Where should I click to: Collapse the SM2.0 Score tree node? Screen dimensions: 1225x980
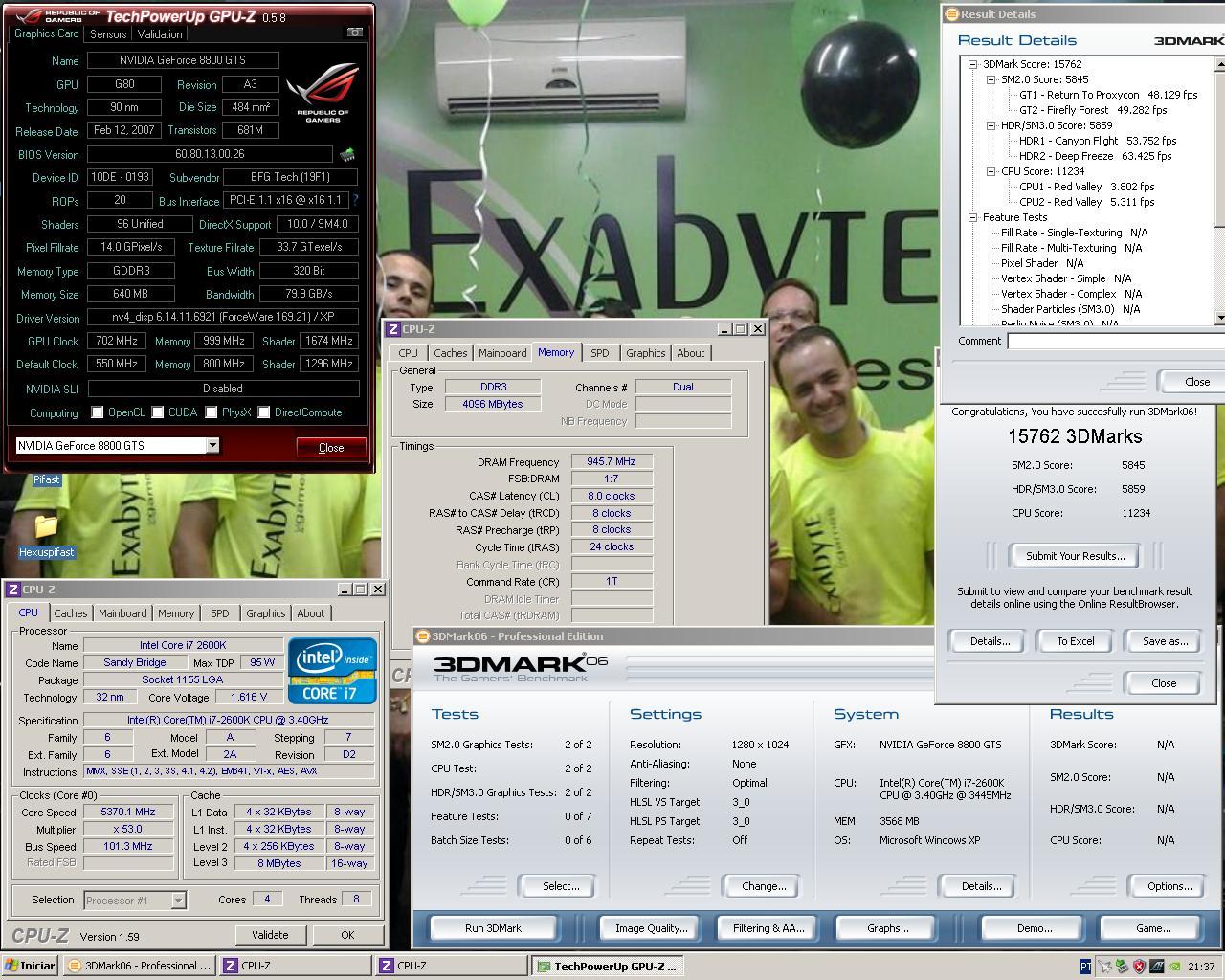(991, 79)
